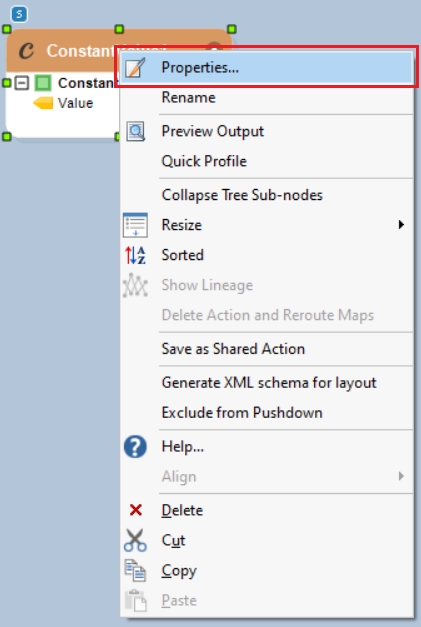421x627 pixels.
Task: Click the Properties pencil icon
Action: click(x=135, y=68)
